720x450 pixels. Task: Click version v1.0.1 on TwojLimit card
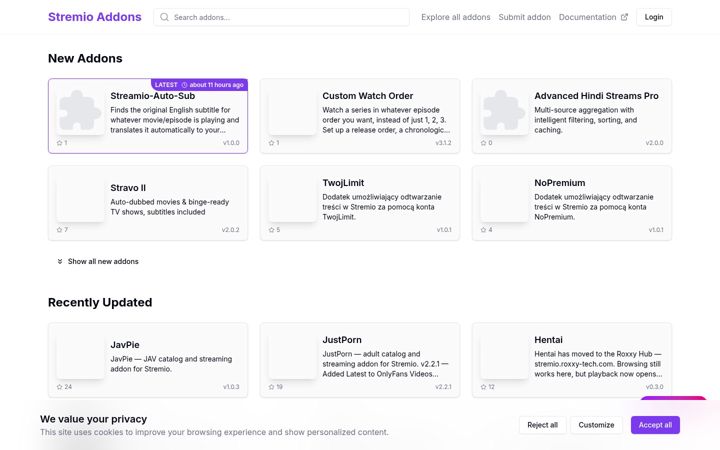tap(444, 230)
